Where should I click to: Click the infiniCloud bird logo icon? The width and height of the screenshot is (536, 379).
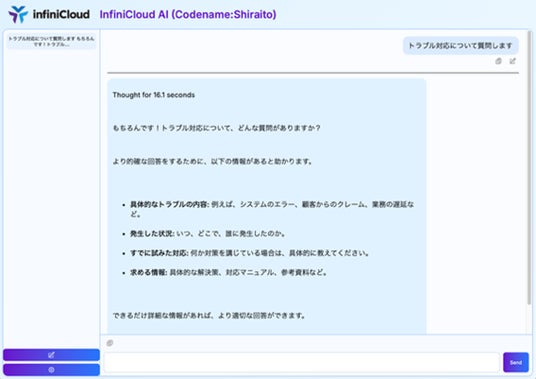coord(18,14)
